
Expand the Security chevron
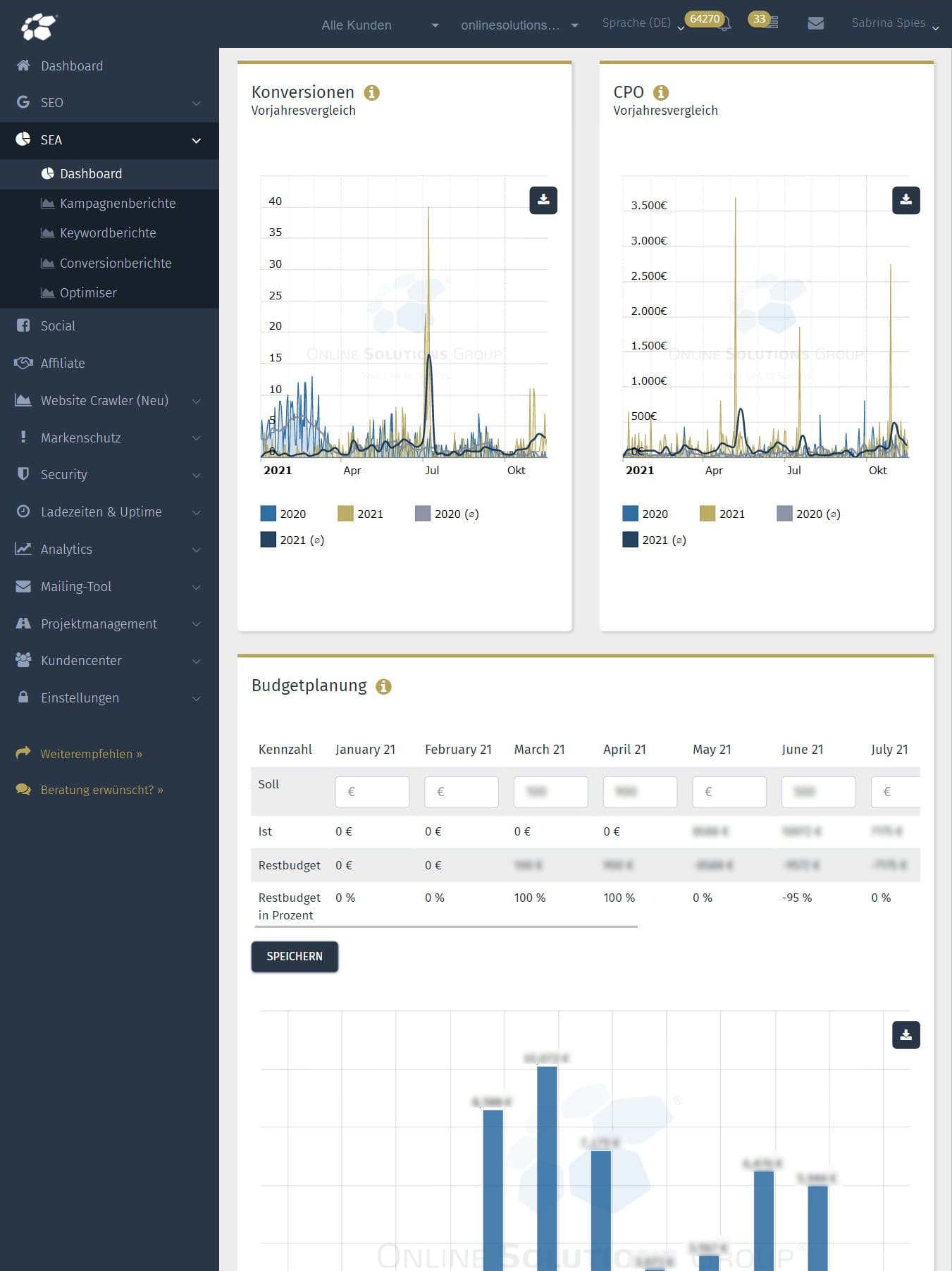coord(197,475)
